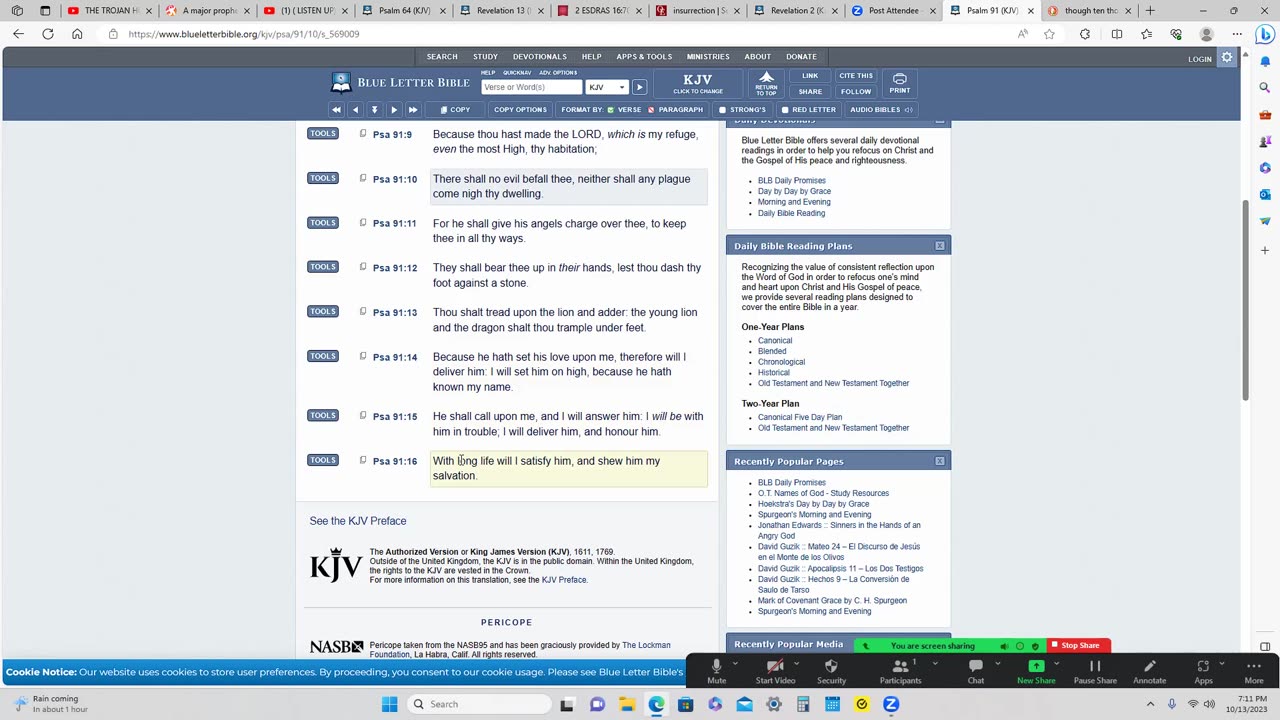The height and width of the screenshot is (720, 1280).
Task: Expand Zoom Chat options arrow
Action: pos(997,663)
